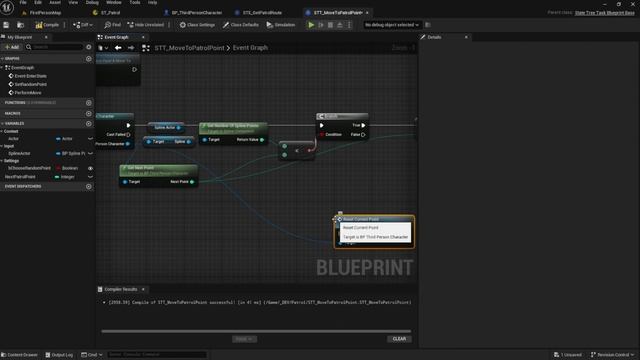This screenshot has height=360, width=640.
Task: Open the Help menu
Action: (x=152, y=2)
